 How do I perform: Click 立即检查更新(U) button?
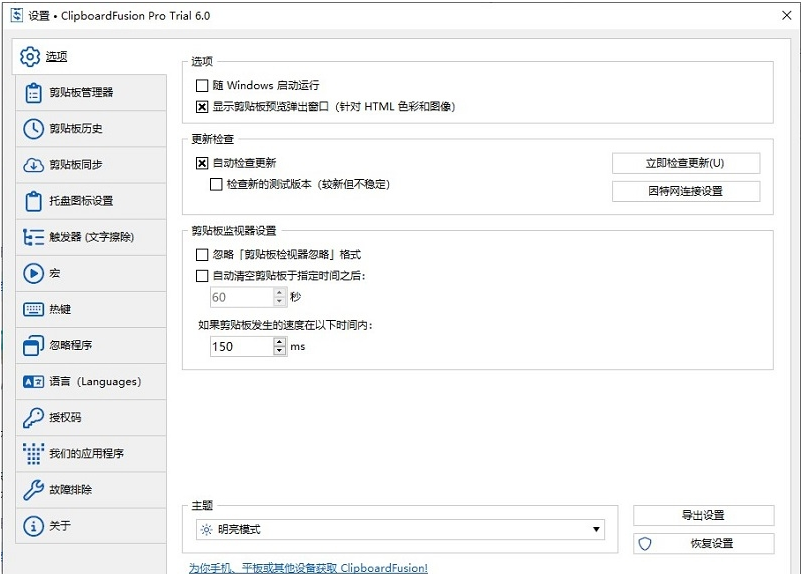point(686,163)
